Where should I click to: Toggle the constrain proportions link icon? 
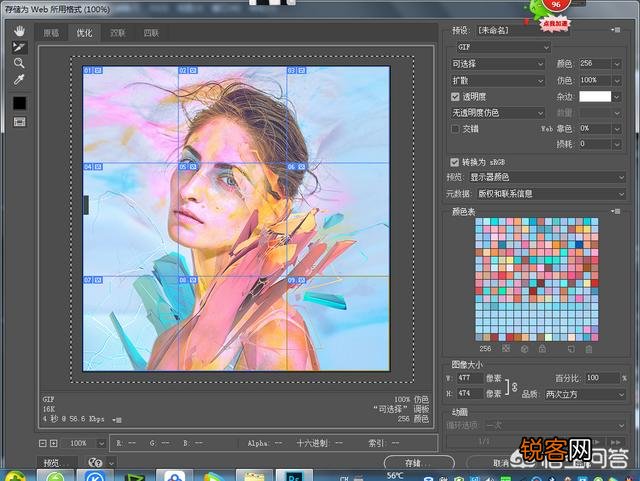click(514, 386)
